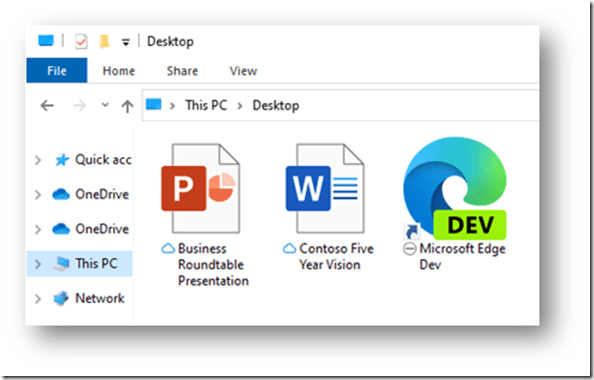The image size is (594, 380).
Task: Expand the This PC tree node
Action: (38, 264)
